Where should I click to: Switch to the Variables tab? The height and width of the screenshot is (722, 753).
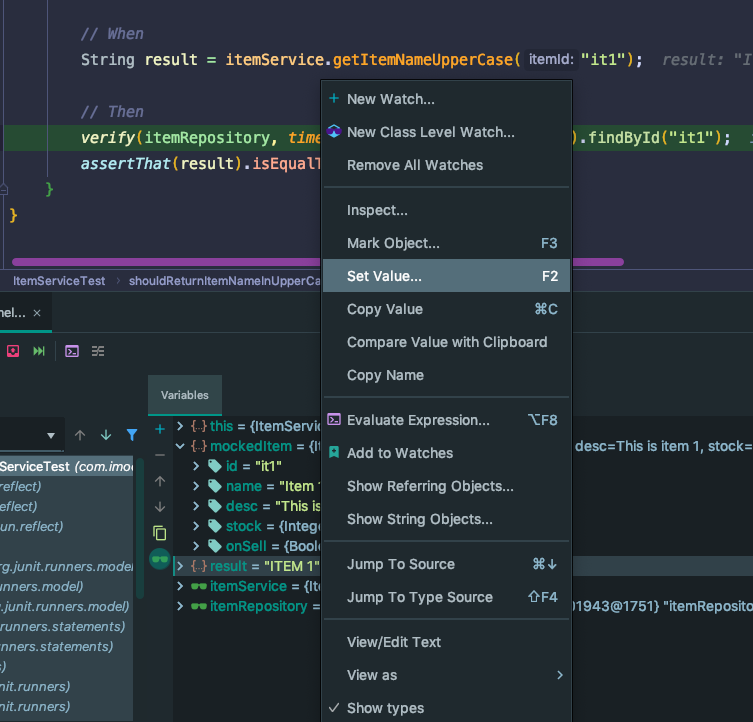[x=185, y=395]
